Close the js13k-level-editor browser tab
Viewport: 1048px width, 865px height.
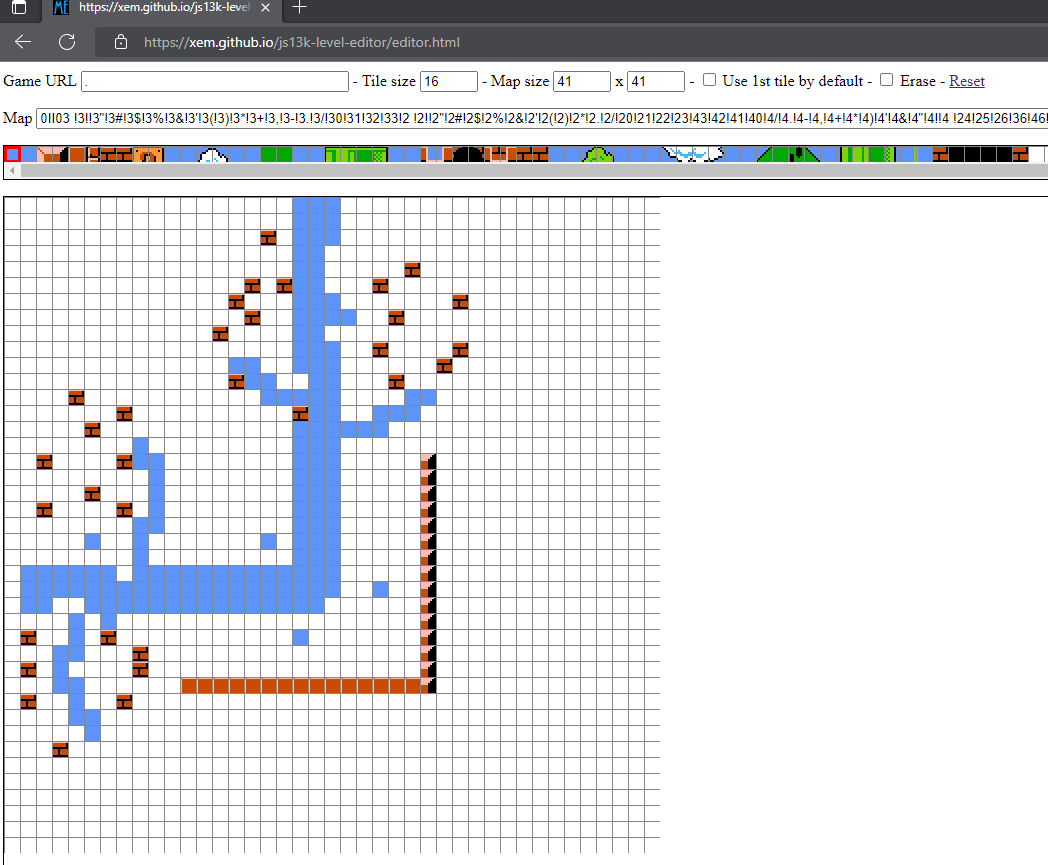(x=265, y=8)
